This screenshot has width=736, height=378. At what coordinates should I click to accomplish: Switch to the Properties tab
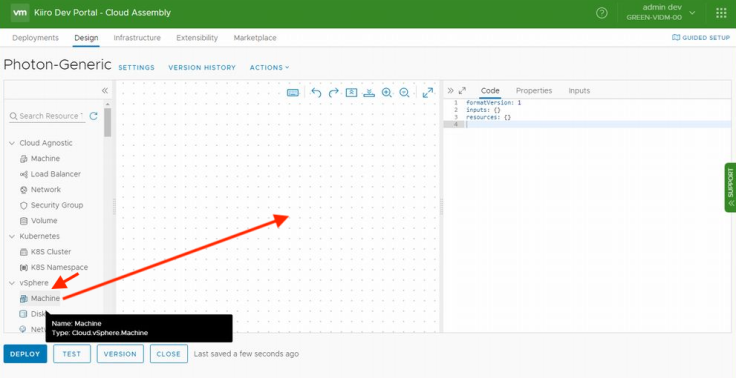click(x=534, y=91)
